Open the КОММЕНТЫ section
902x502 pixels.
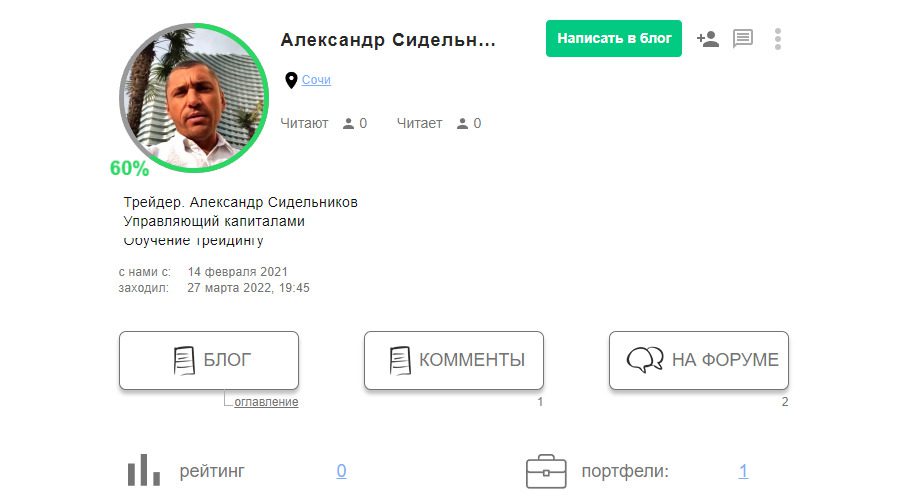pyautogui.click(x=454, y=360)
